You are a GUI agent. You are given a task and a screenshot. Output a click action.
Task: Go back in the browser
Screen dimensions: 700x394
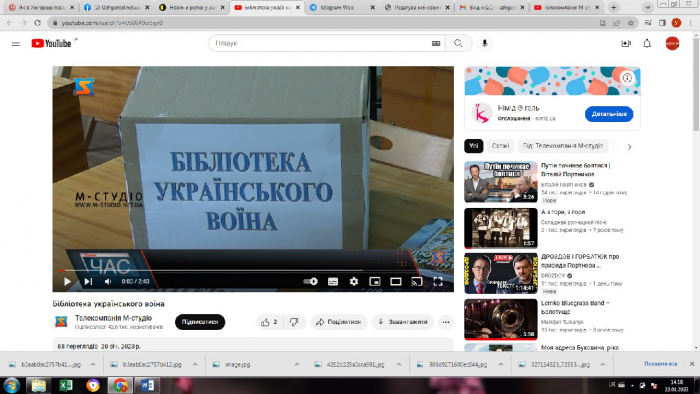coord(10,23)
